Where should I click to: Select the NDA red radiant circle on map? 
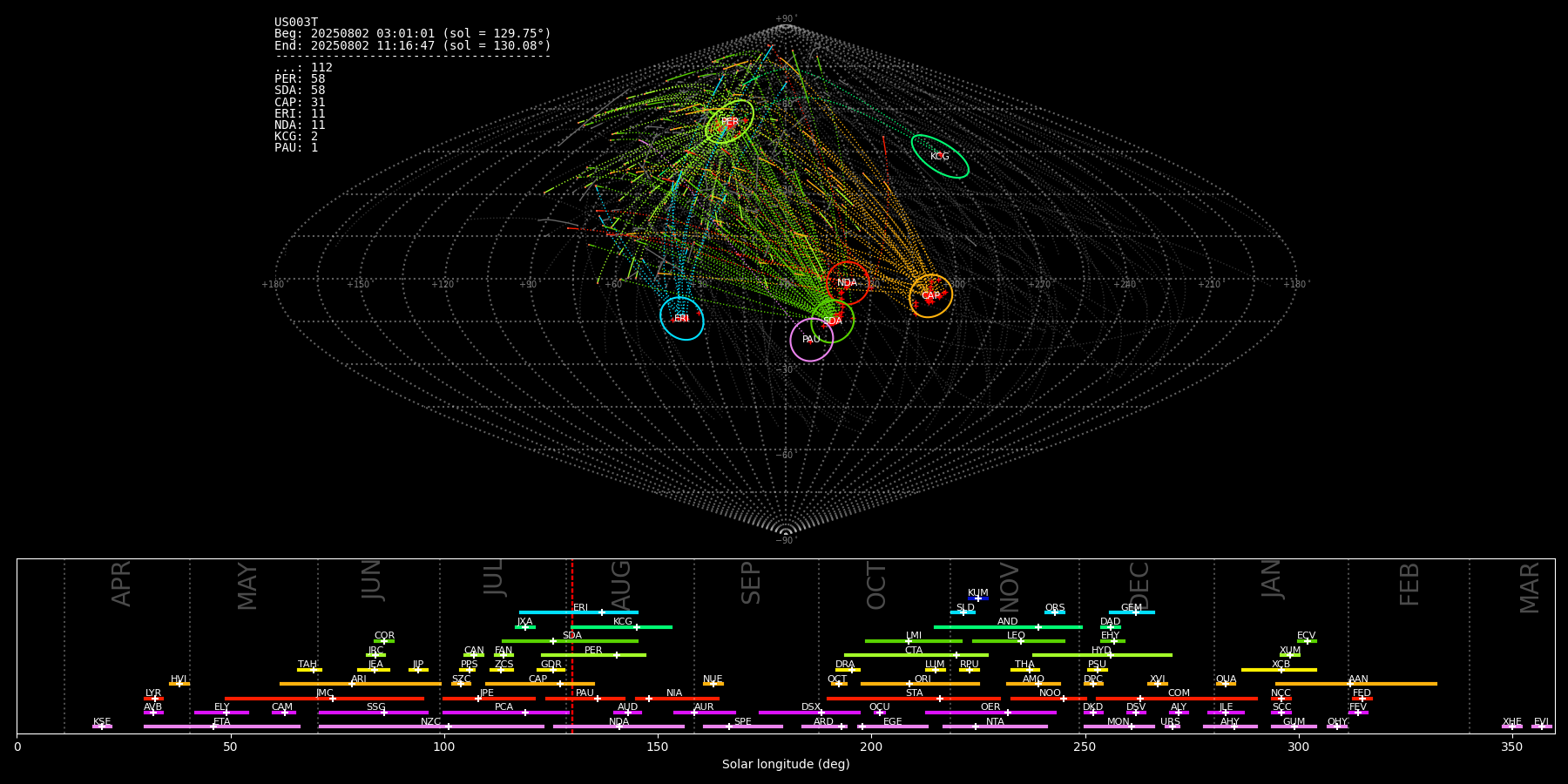pos(848,283)
